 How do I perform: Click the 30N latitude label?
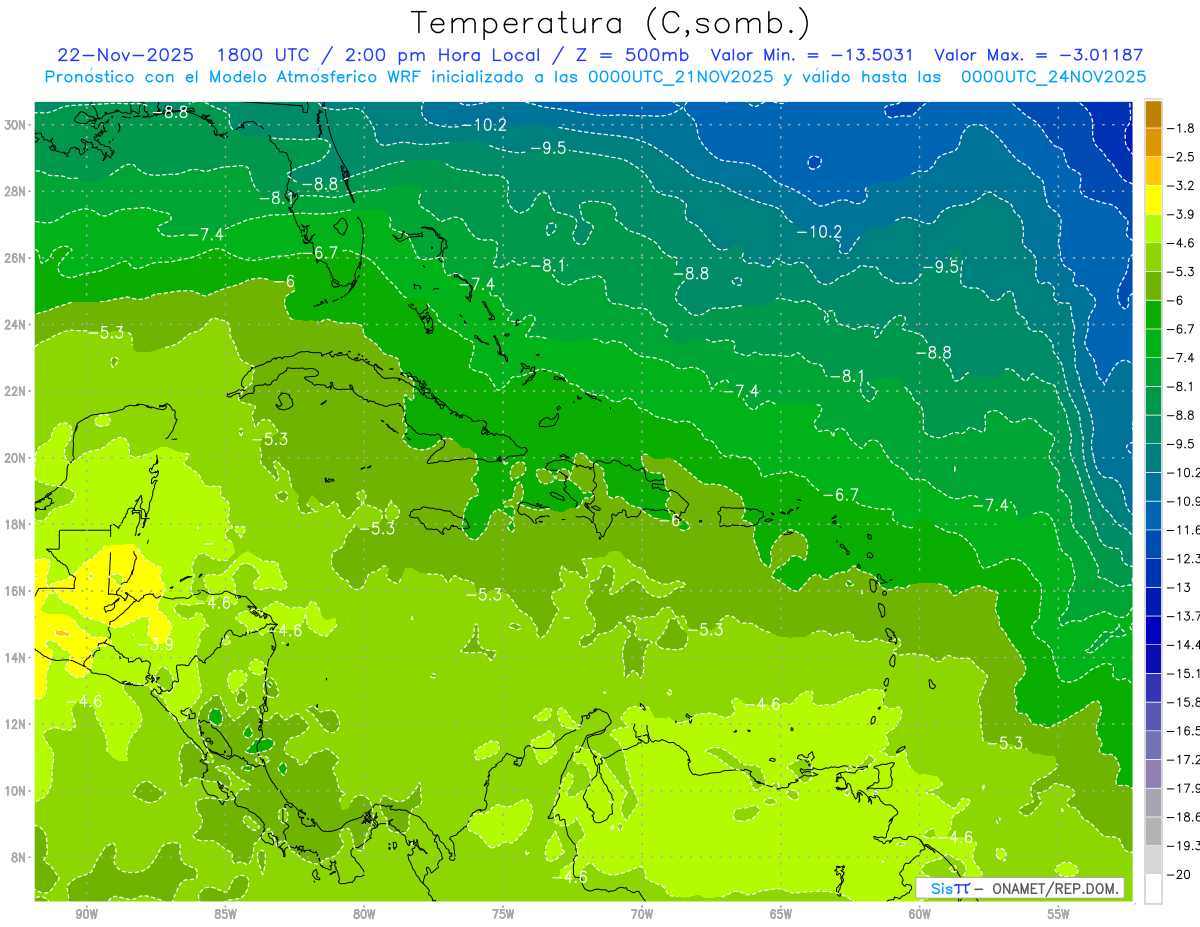(x=17, y=125)
